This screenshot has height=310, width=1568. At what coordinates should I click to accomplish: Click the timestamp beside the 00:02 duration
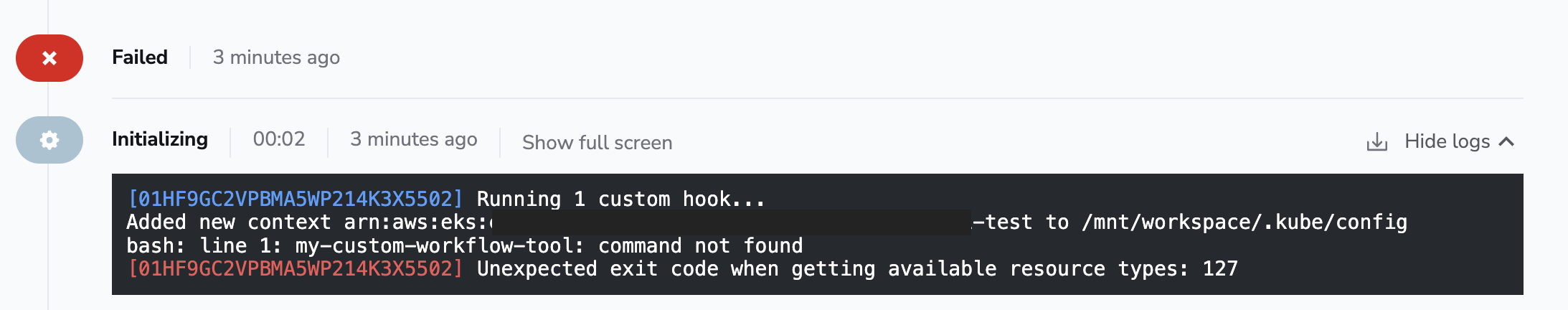413,139
